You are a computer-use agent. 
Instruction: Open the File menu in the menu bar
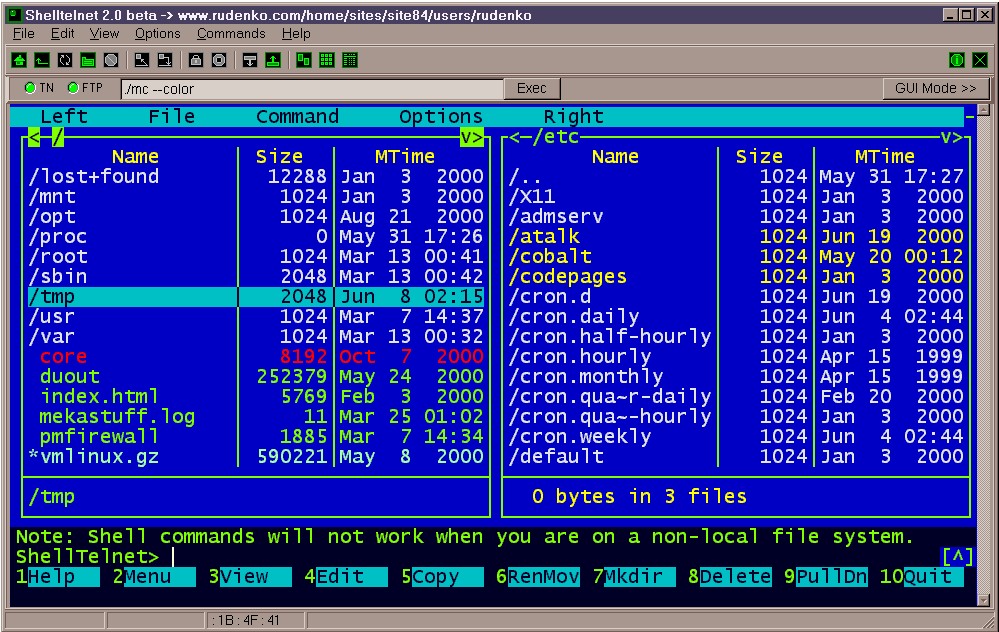[24, 34]
